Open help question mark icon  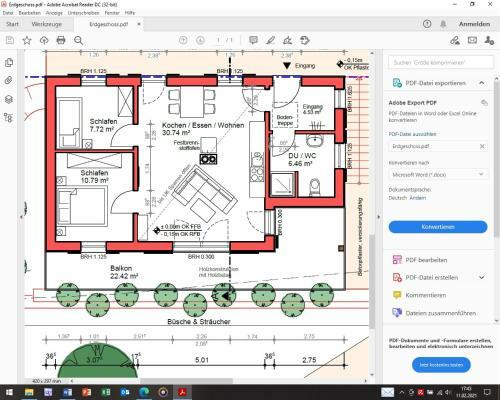coord(427,24)
